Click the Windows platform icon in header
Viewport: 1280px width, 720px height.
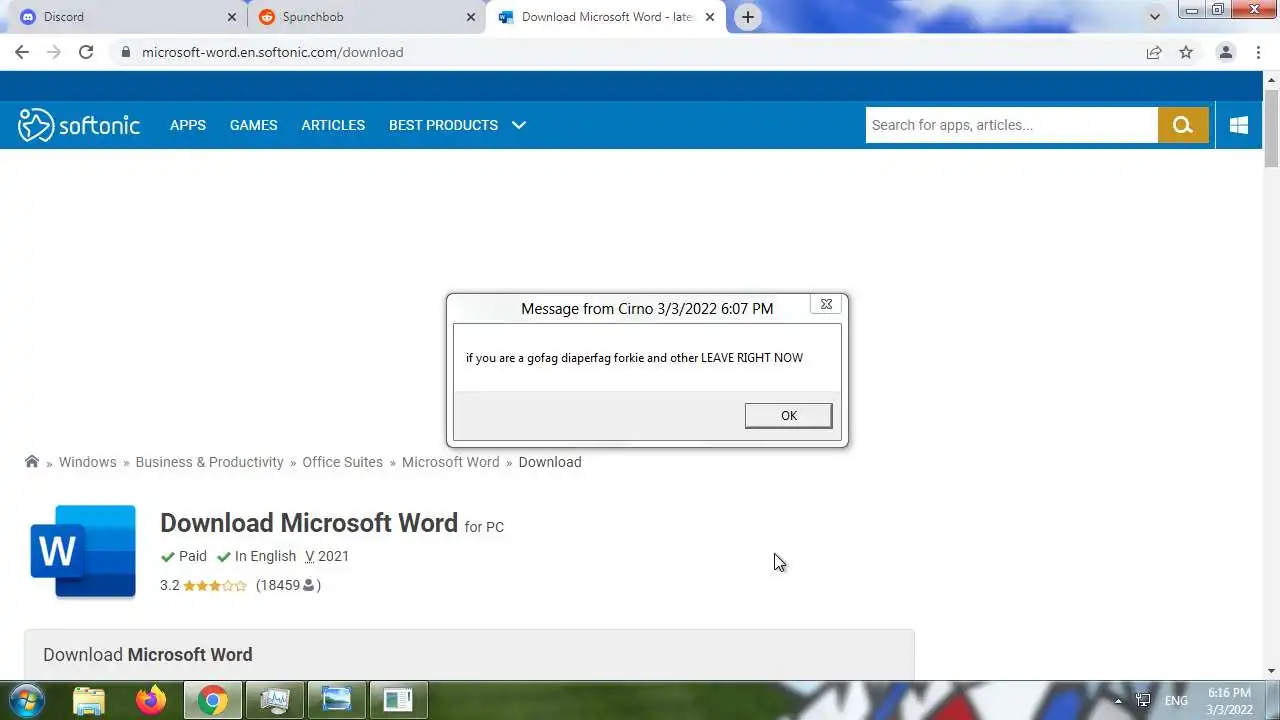tap(1239, 125)
